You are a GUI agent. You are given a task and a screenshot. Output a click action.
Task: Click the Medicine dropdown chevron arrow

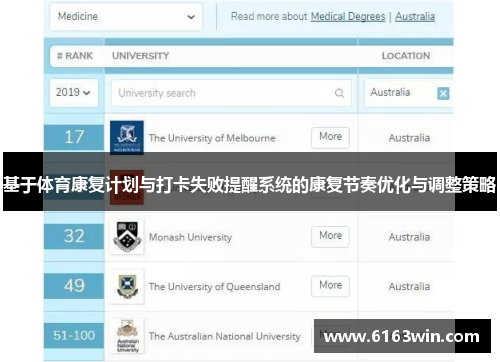(x=191, y=17)
